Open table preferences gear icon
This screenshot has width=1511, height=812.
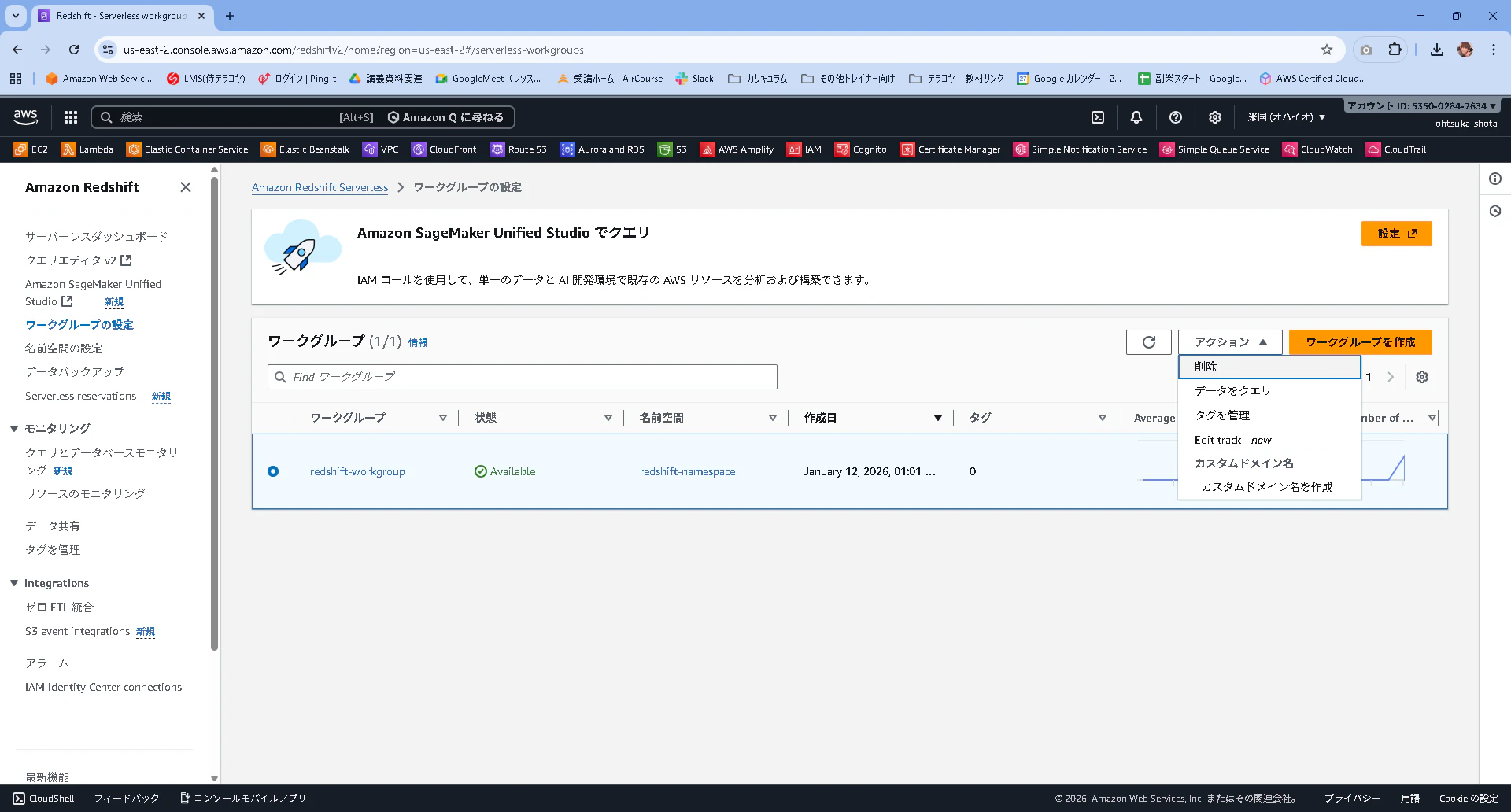click(1422, 377)
